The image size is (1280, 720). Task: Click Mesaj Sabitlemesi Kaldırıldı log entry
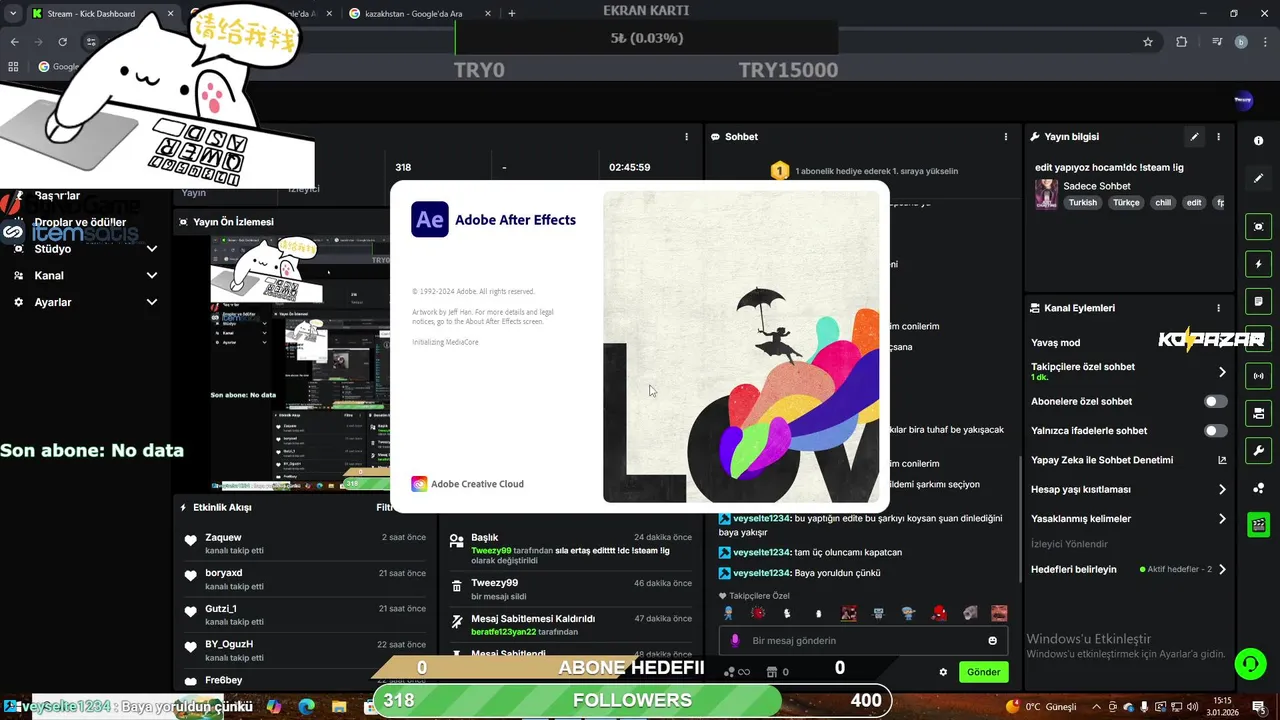(x=570, y=625)
